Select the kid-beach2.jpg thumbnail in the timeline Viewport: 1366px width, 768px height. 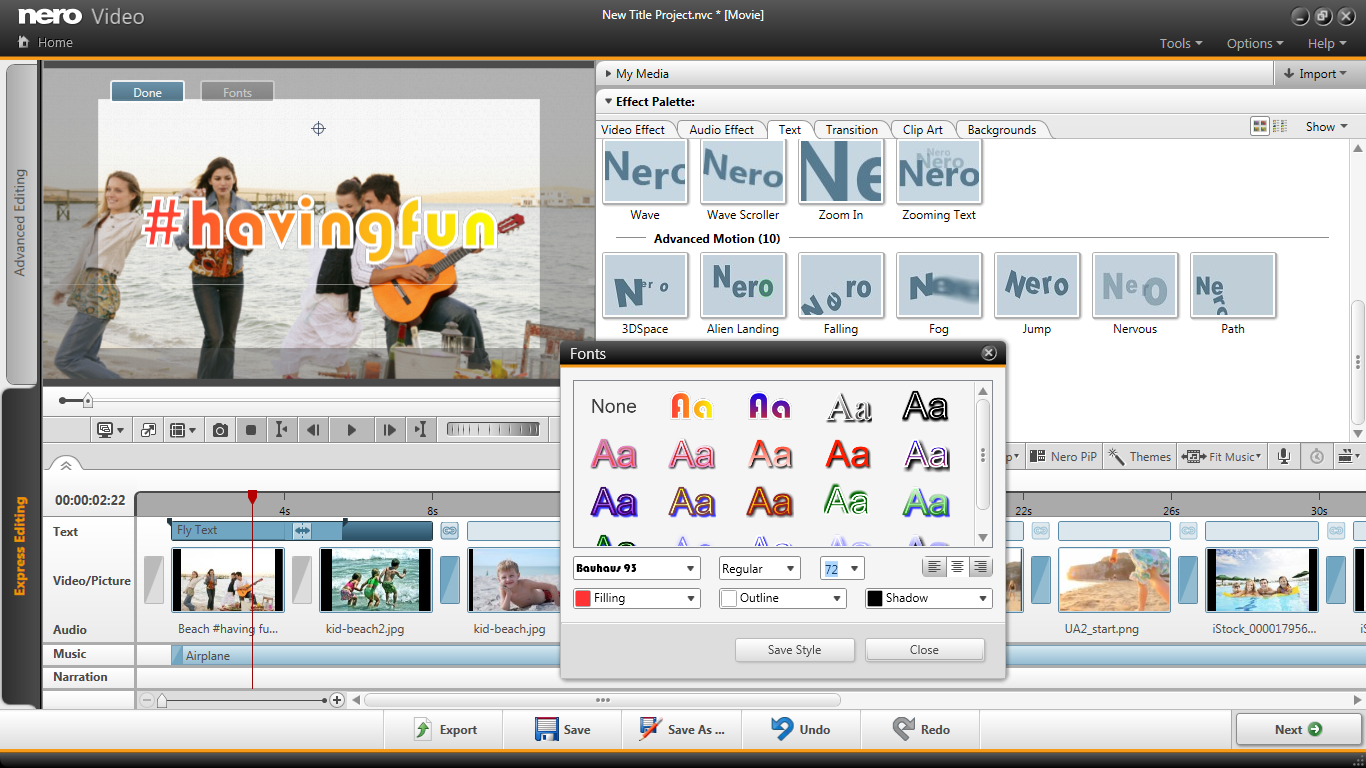coord(375,580)
